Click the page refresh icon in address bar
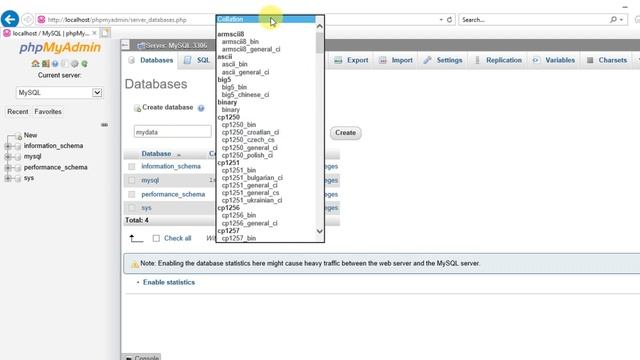Screen dimensions: 640x360 click(449, 20)
